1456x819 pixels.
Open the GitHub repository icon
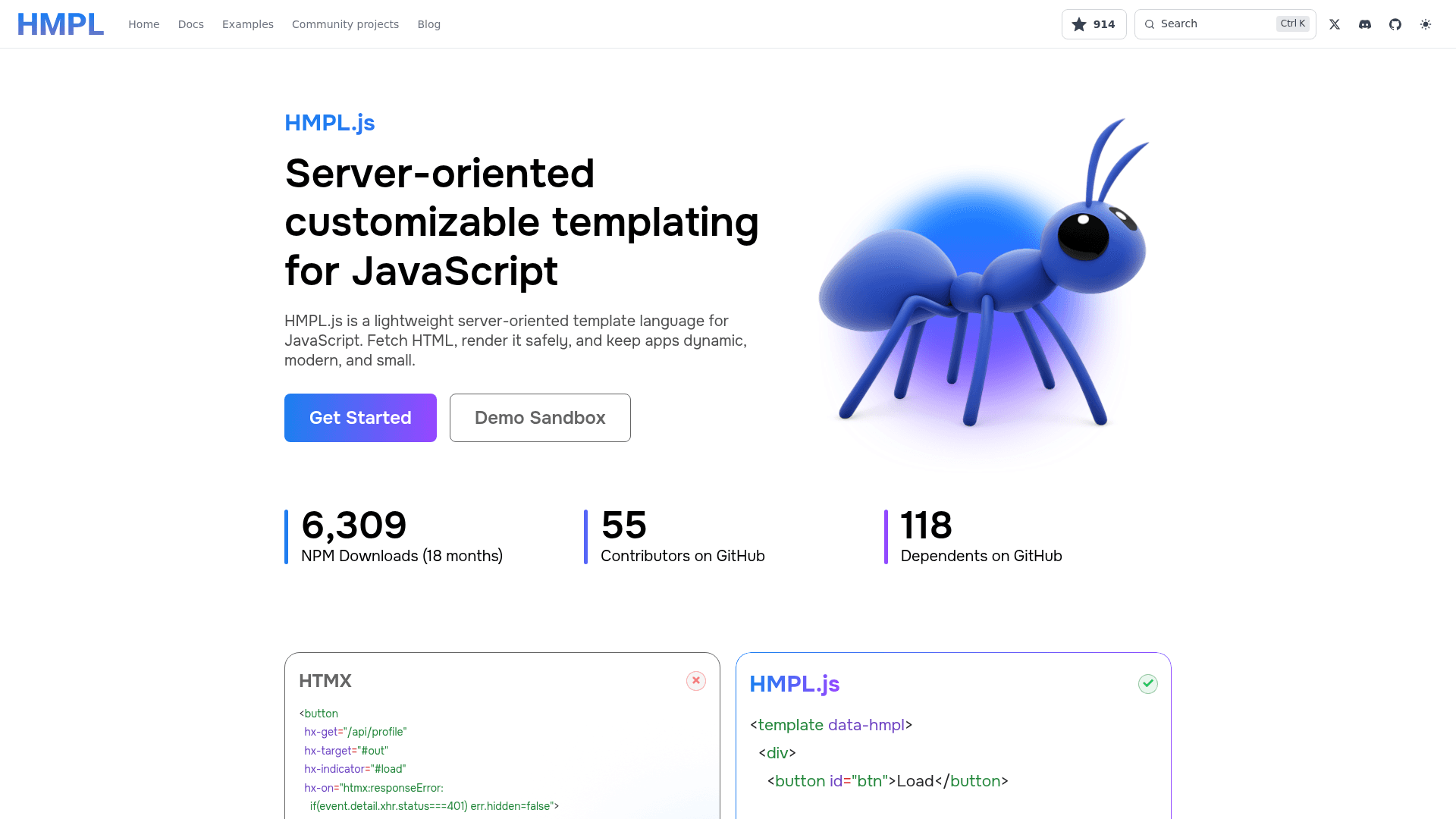pyautogui.click(x=1395, y=24)
